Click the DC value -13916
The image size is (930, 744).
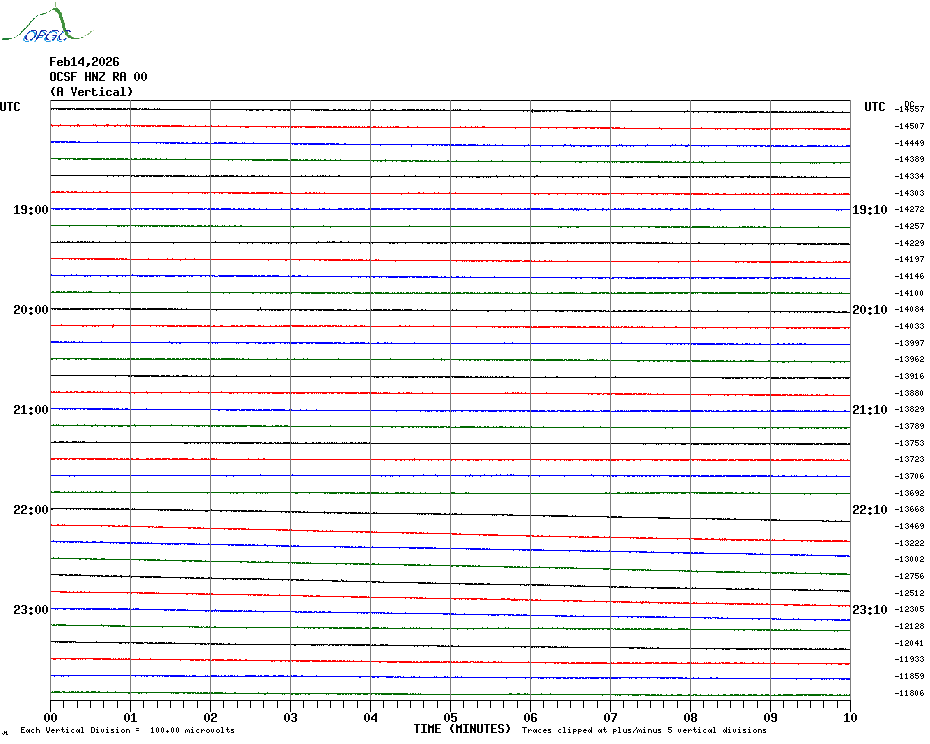tap(909, 376)
